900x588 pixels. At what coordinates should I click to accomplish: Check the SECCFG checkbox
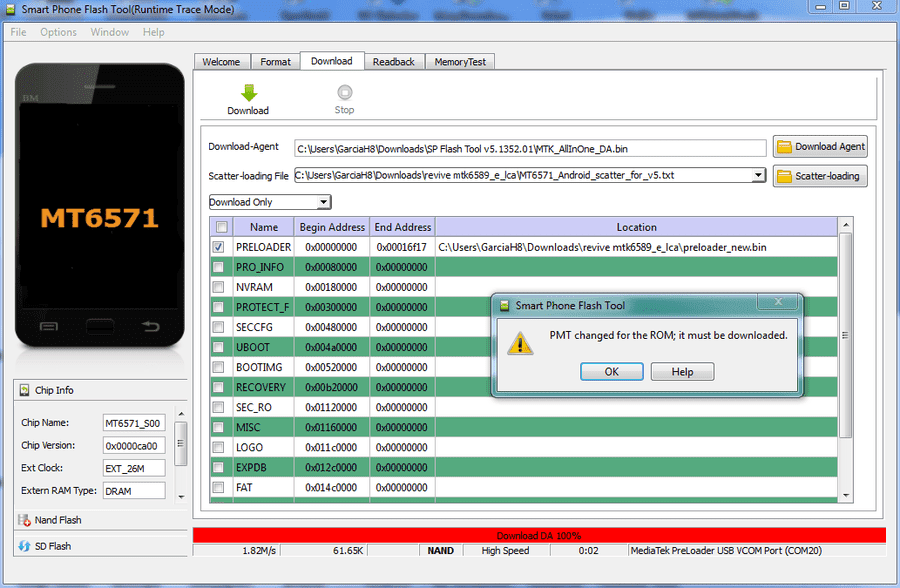[218, 327]
